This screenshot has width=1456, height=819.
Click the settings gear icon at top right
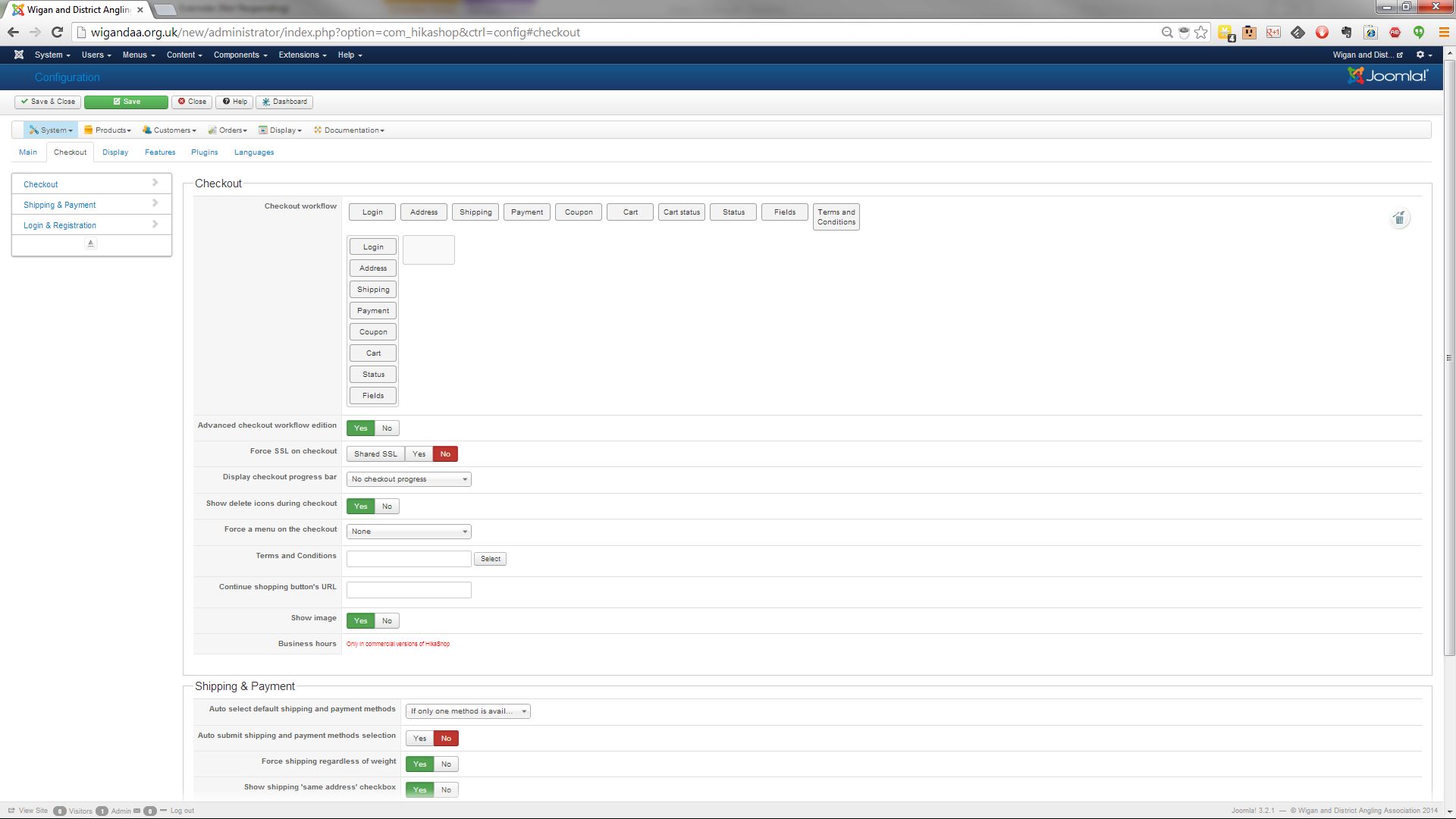1420,55
